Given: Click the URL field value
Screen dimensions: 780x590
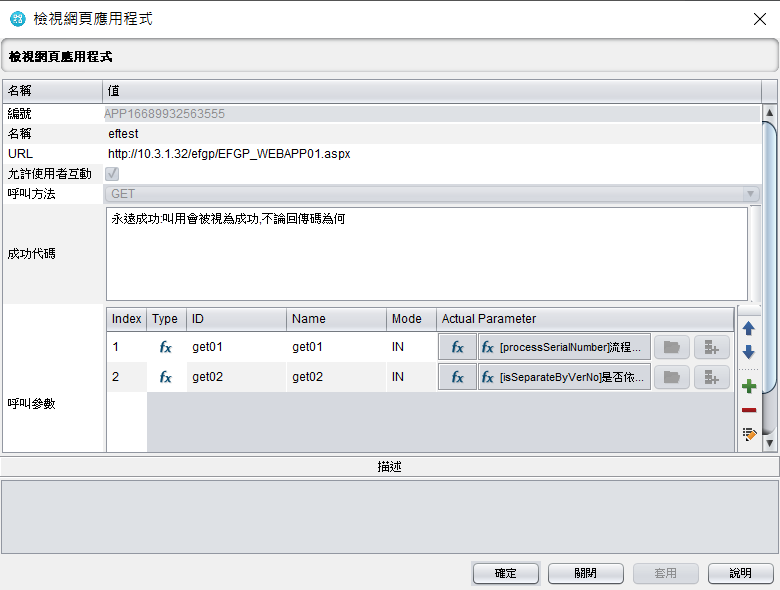Looking at the screenshot, I should (229, 154).
